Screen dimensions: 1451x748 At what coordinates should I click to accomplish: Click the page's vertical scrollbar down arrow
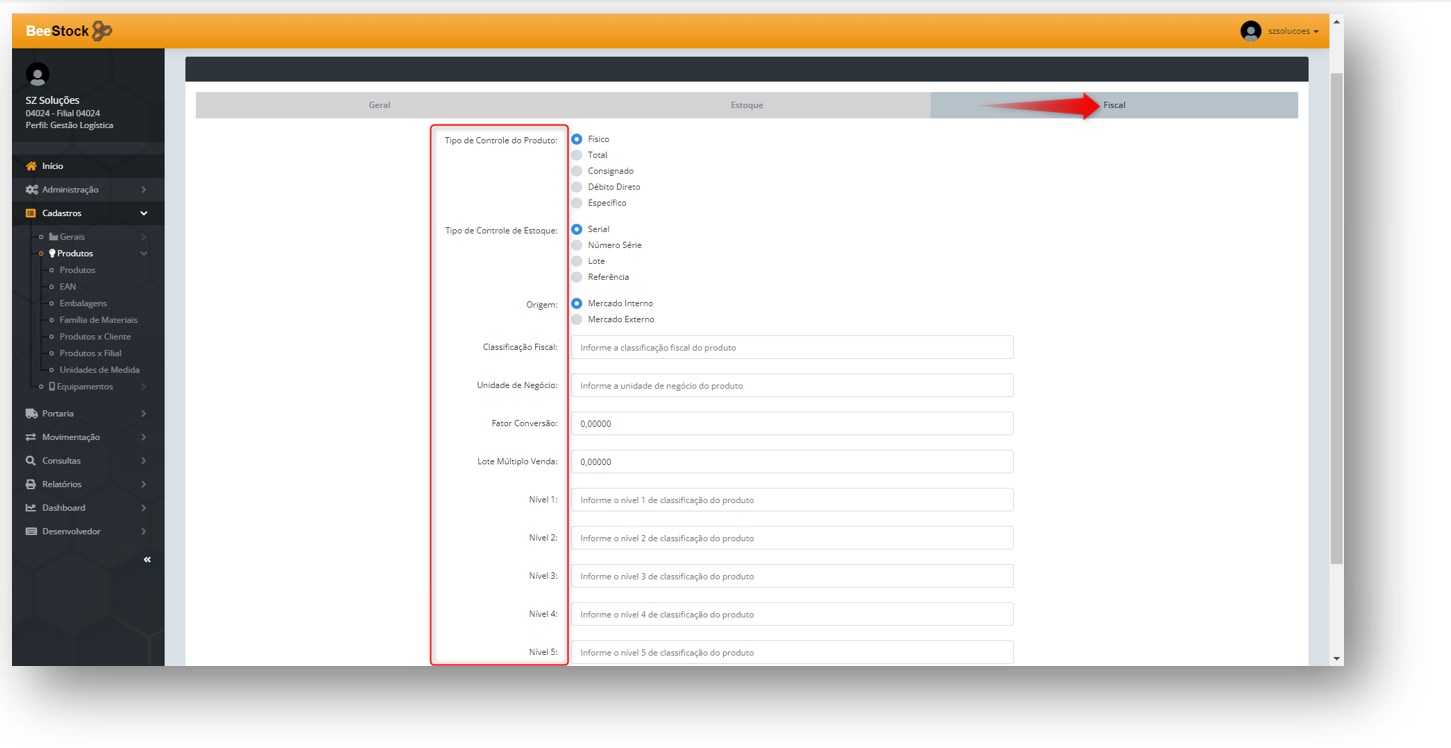(1337, 659)
